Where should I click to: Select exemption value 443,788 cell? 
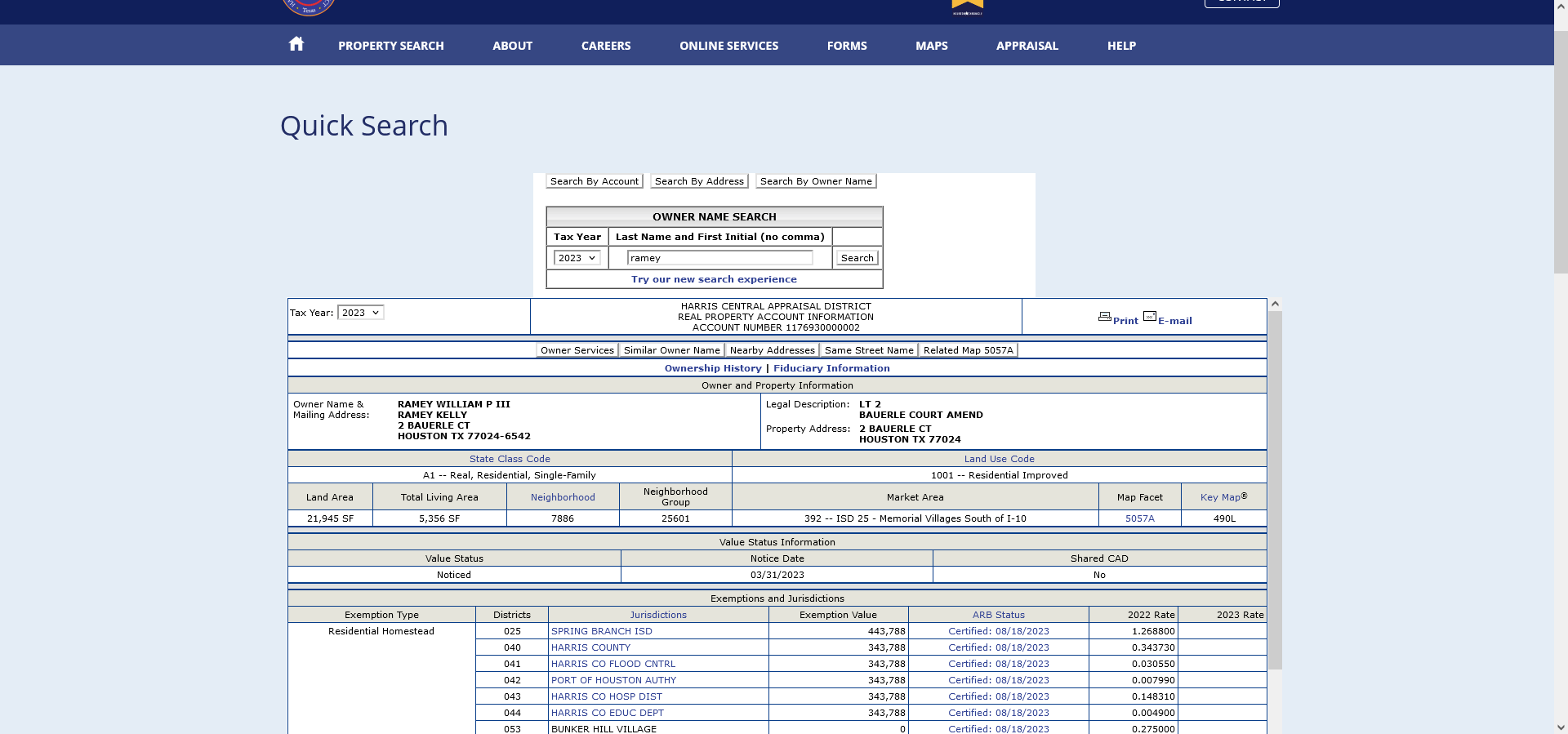838,631
